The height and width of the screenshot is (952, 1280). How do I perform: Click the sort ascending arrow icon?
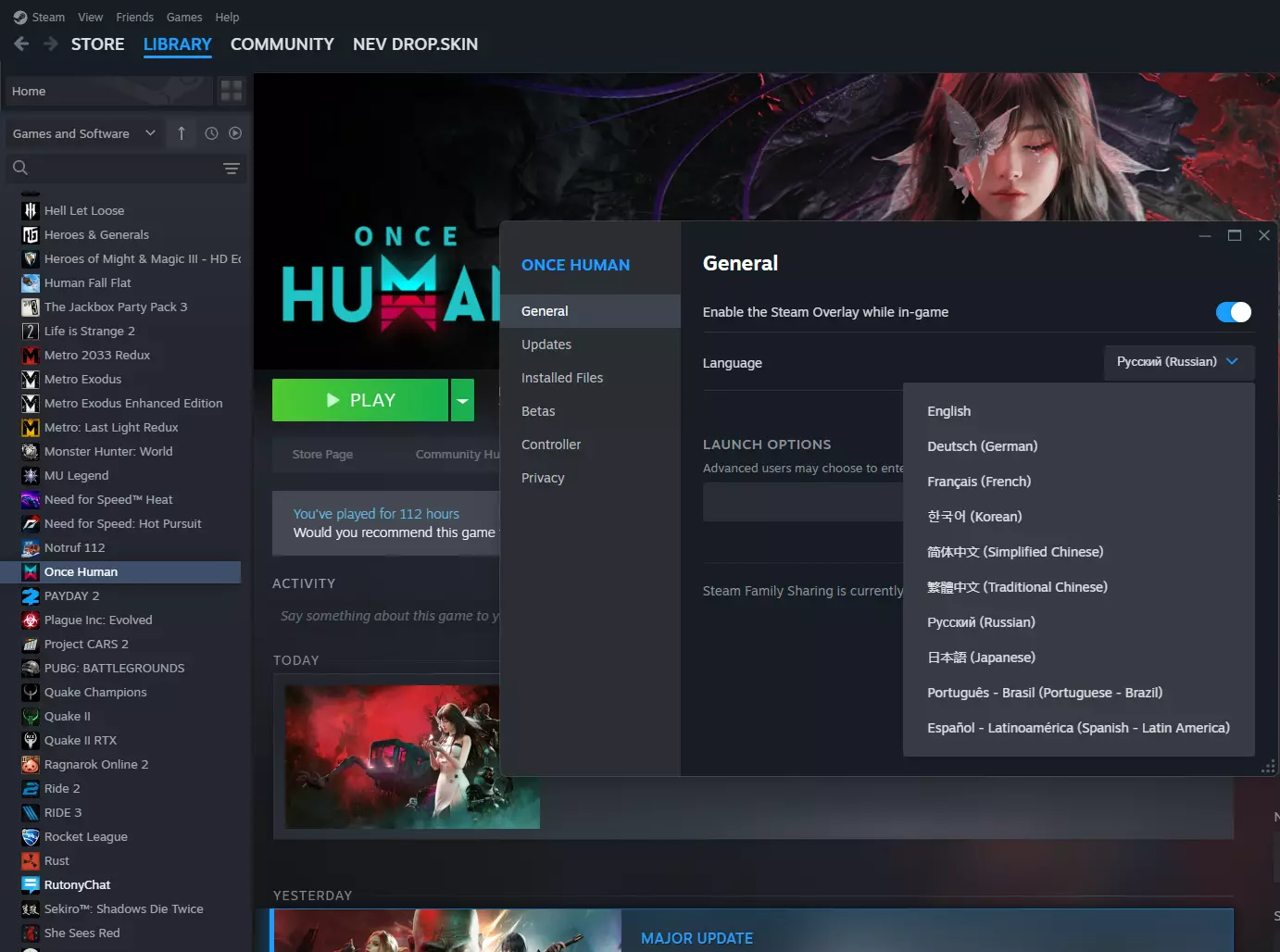[x=182, y=133]
